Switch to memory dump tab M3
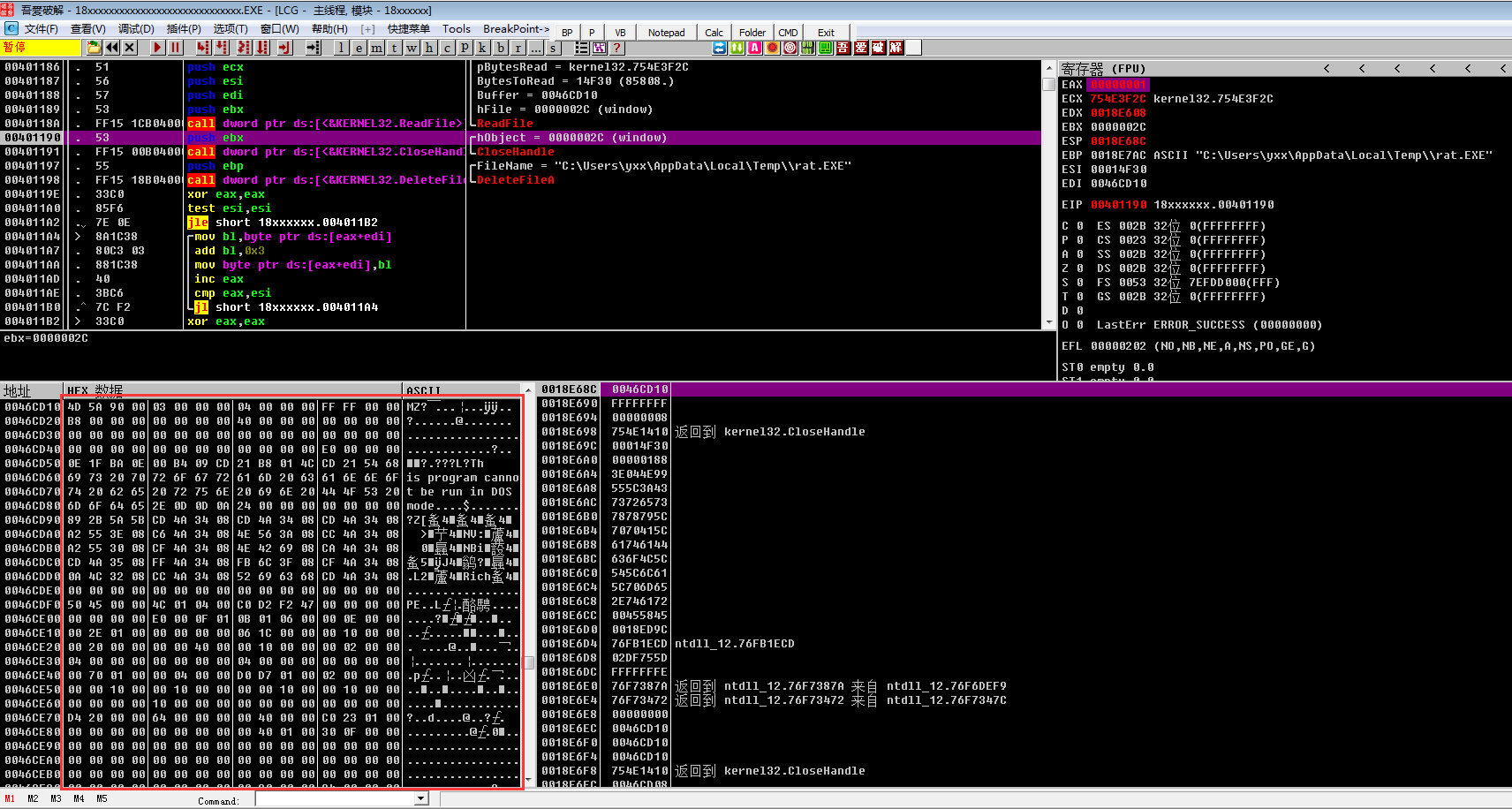 56,798
